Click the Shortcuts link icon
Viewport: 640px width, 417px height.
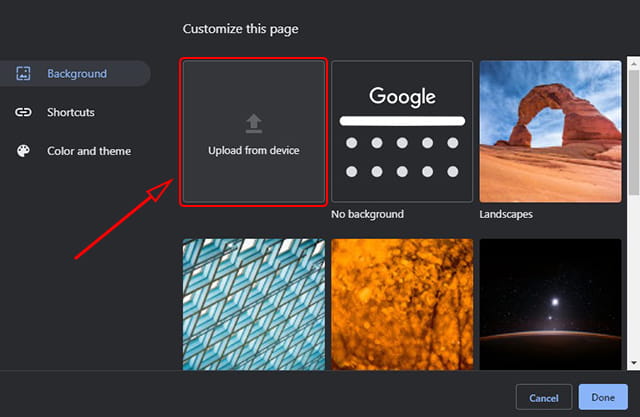24,113
